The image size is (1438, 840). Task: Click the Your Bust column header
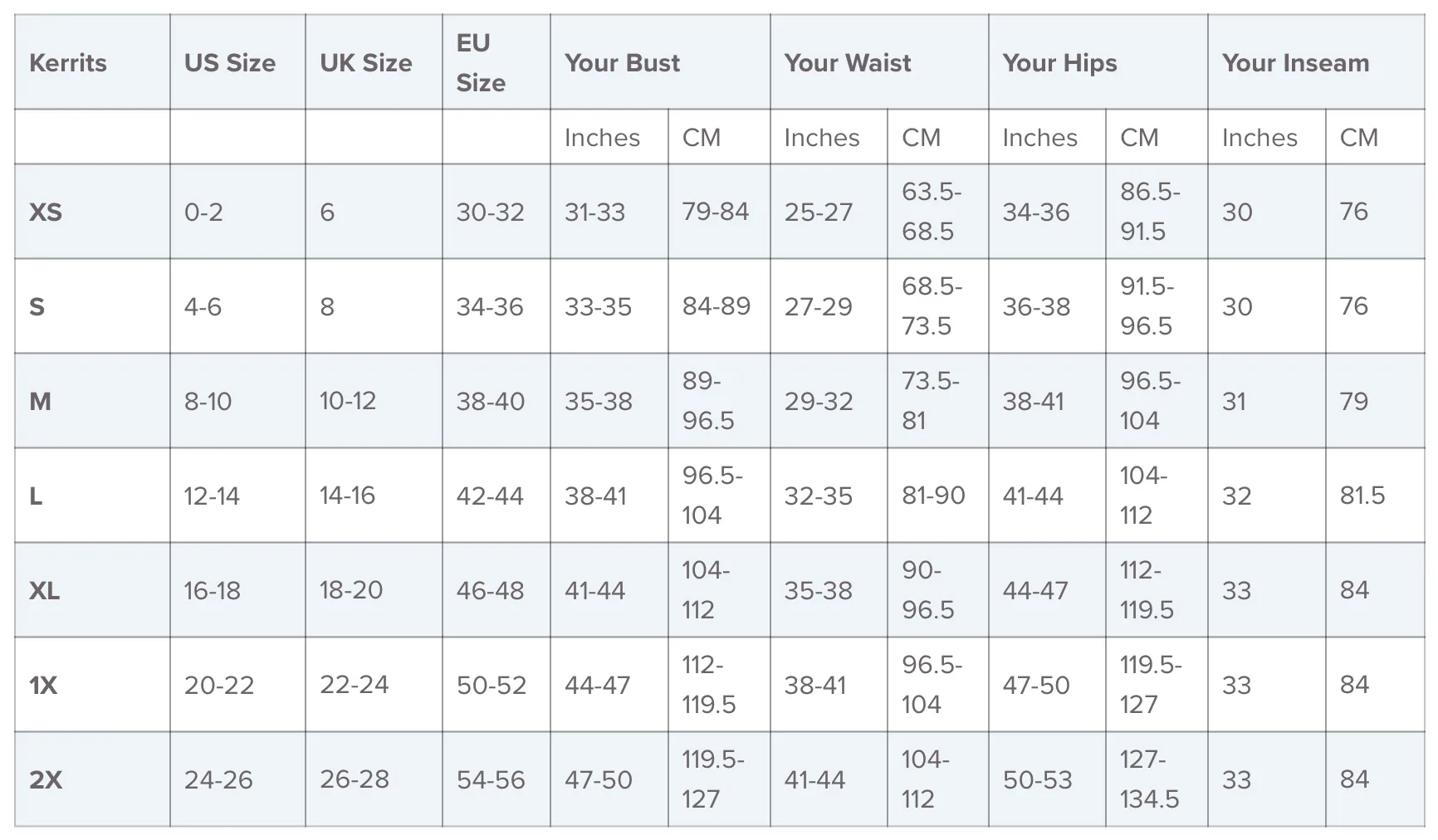(x=660, y=62)
